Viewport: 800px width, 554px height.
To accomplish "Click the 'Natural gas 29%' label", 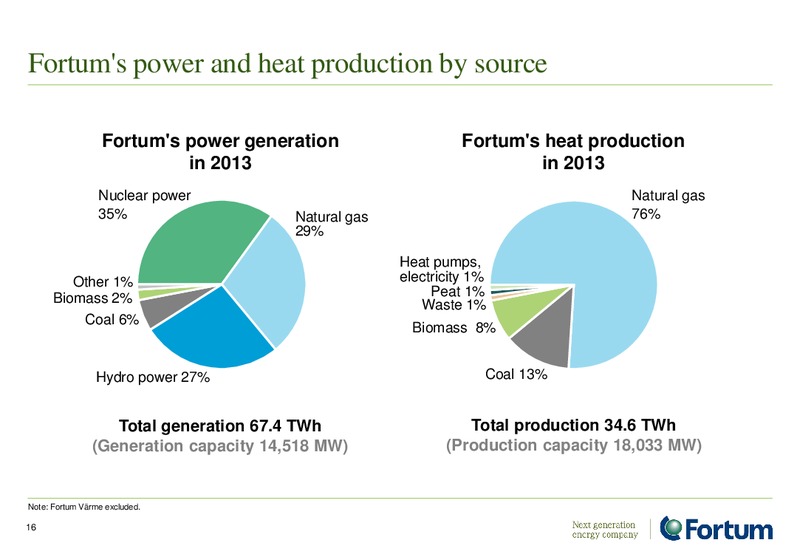I will [x=332, y=224].
